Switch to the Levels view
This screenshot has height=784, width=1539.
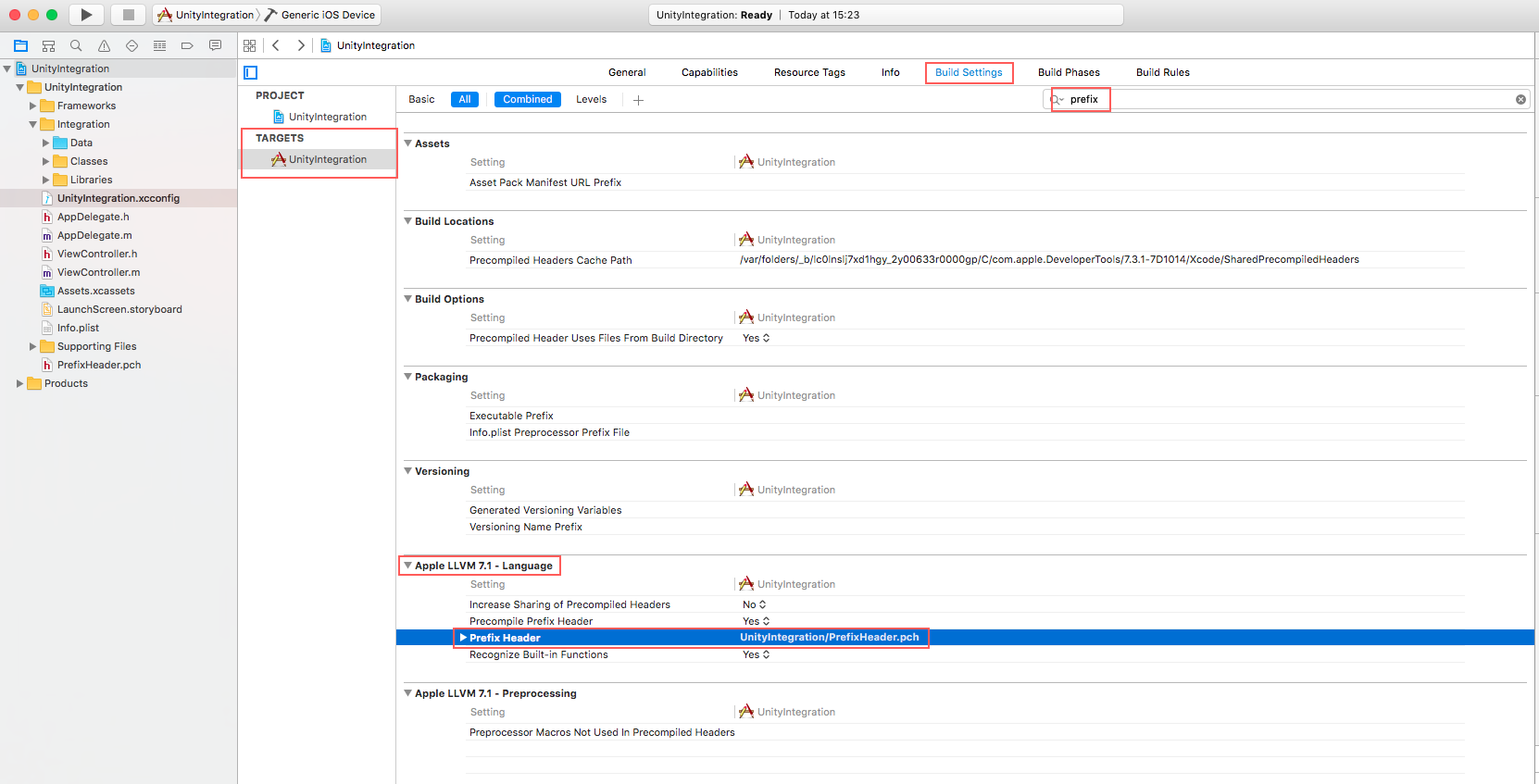point(591,99)
